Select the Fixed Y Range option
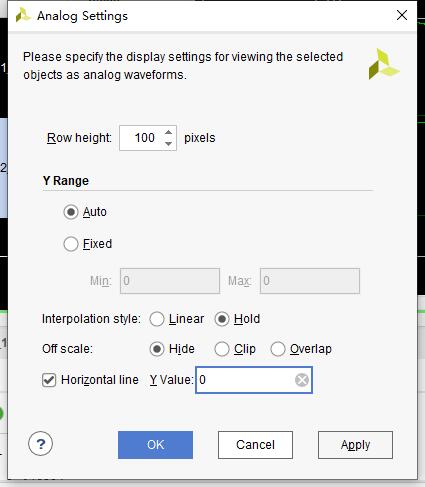The width and height of the screenshot is (425, 487). [x=71, y=244]
